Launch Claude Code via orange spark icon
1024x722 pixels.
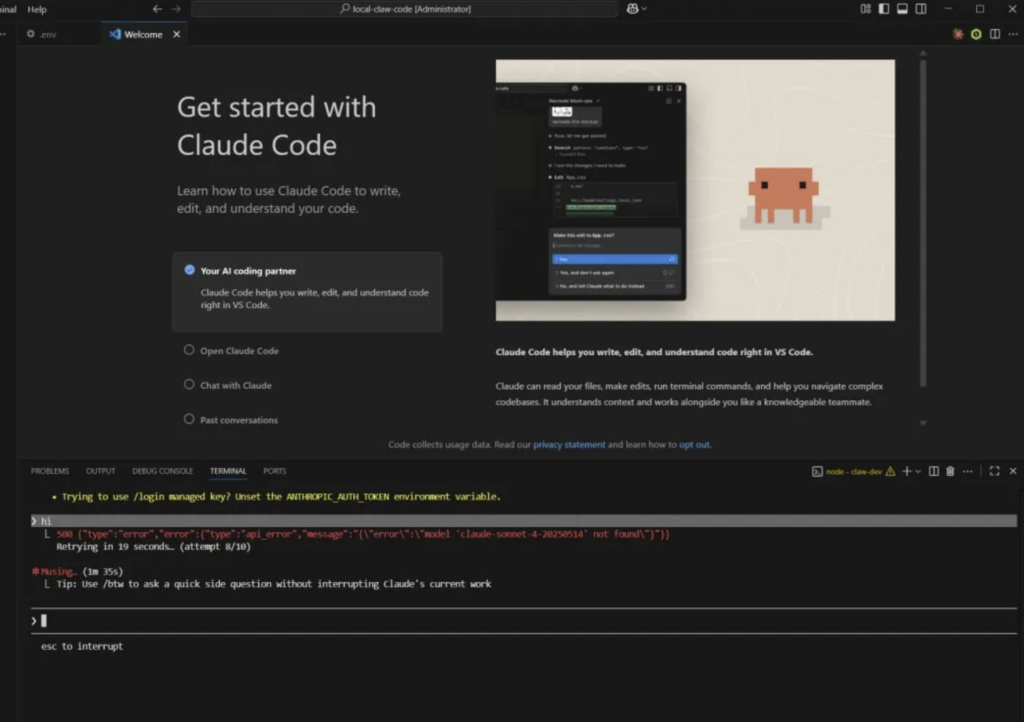coord(958,34)
